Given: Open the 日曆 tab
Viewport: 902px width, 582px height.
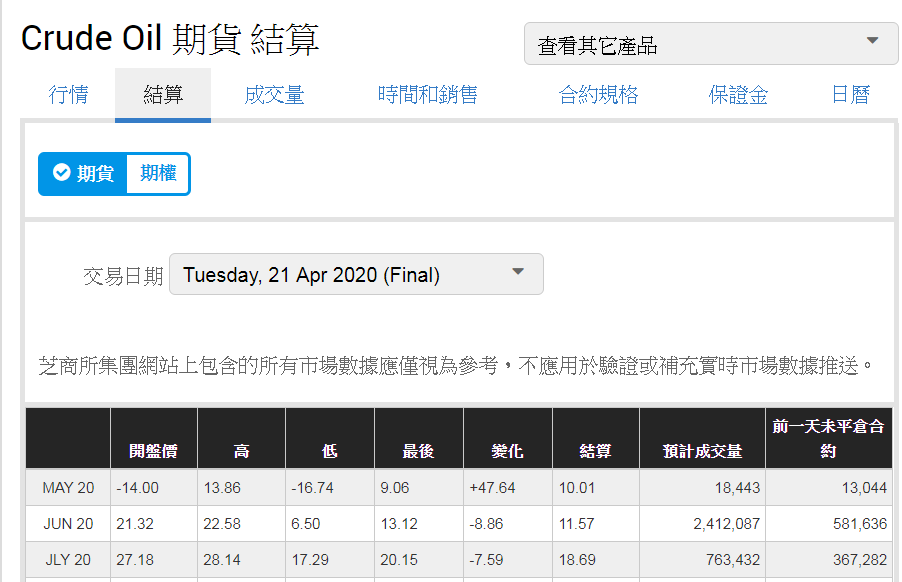Looking at the screenshot, I should pos(850,95).
